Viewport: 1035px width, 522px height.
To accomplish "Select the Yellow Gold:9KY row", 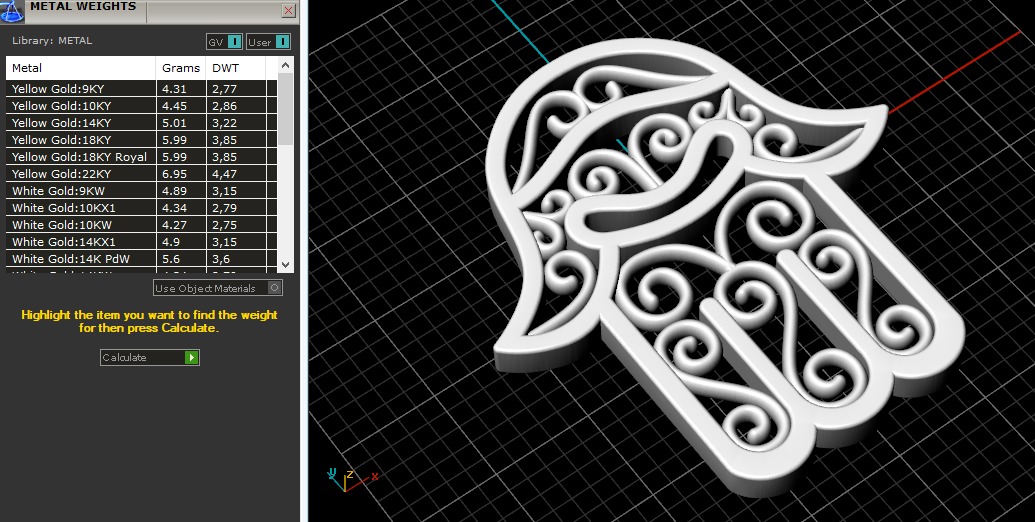I will pyautogui.click(x=141, y=88).
